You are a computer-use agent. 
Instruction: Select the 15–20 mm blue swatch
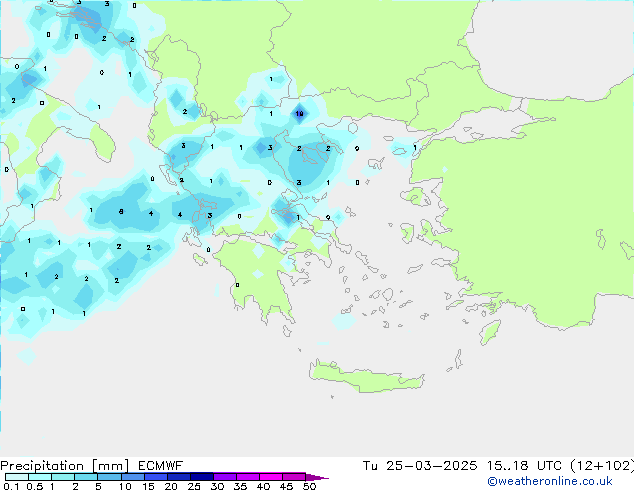pyautogui.click(x=156, y=477)
